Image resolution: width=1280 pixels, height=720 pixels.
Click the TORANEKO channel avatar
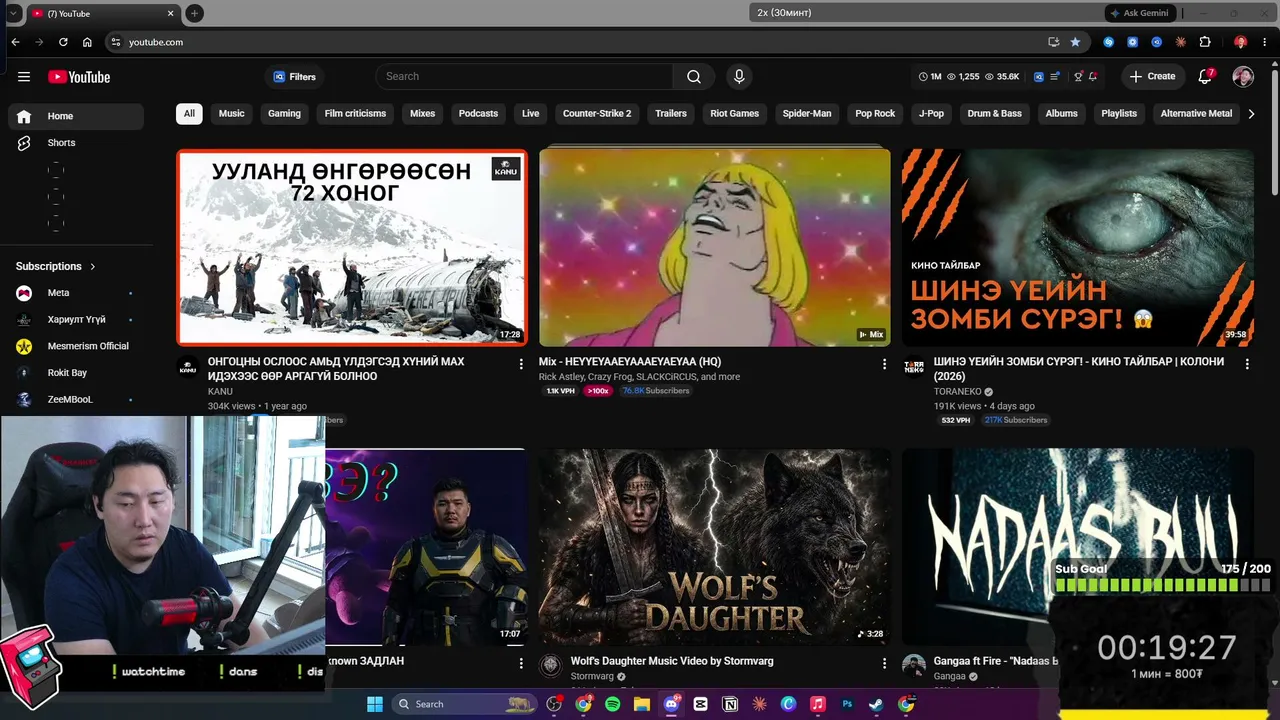pyautogui.click(x=914, y=367)
